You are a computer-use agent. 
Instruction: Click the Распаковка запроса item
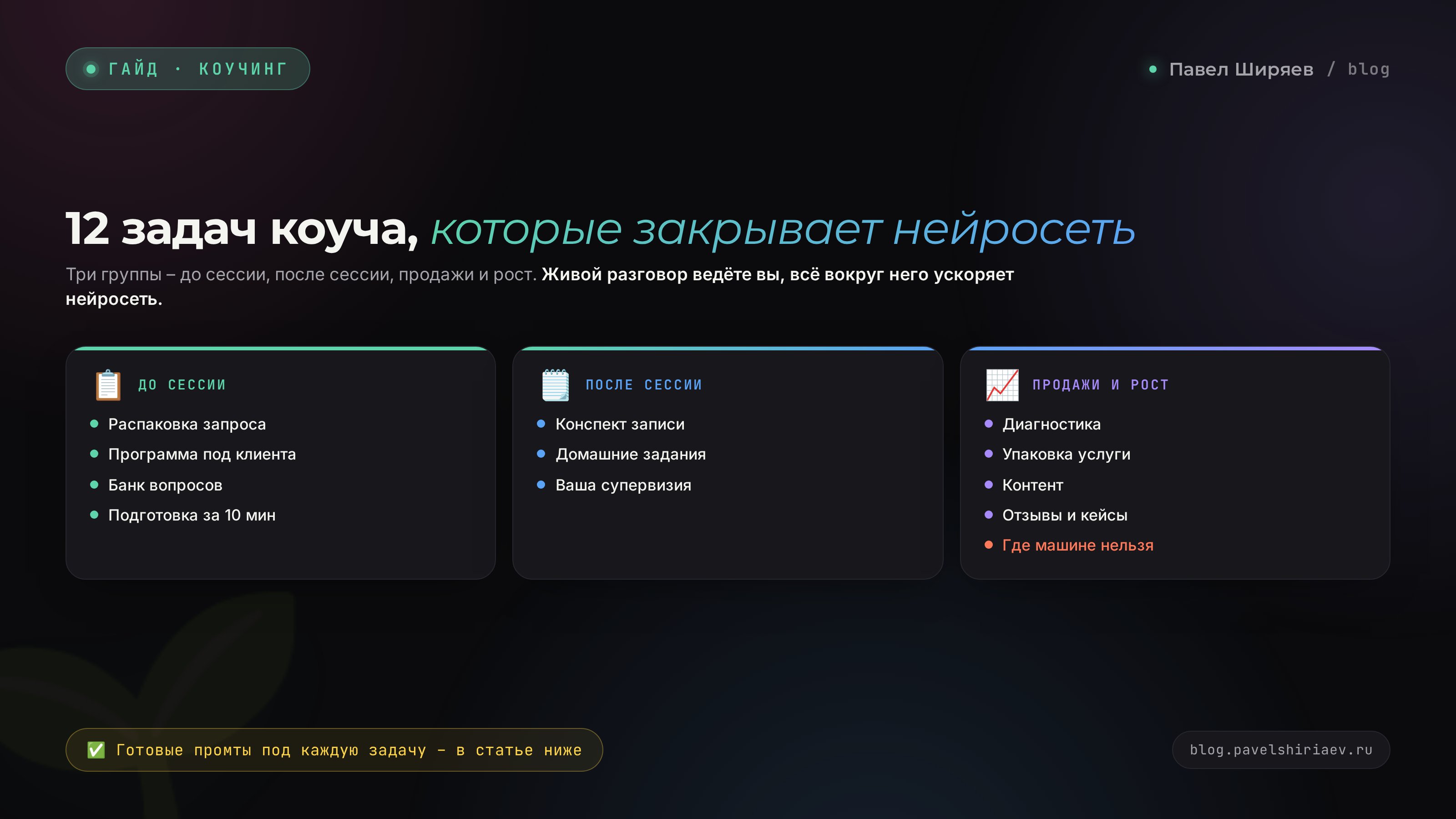[187, 424]
